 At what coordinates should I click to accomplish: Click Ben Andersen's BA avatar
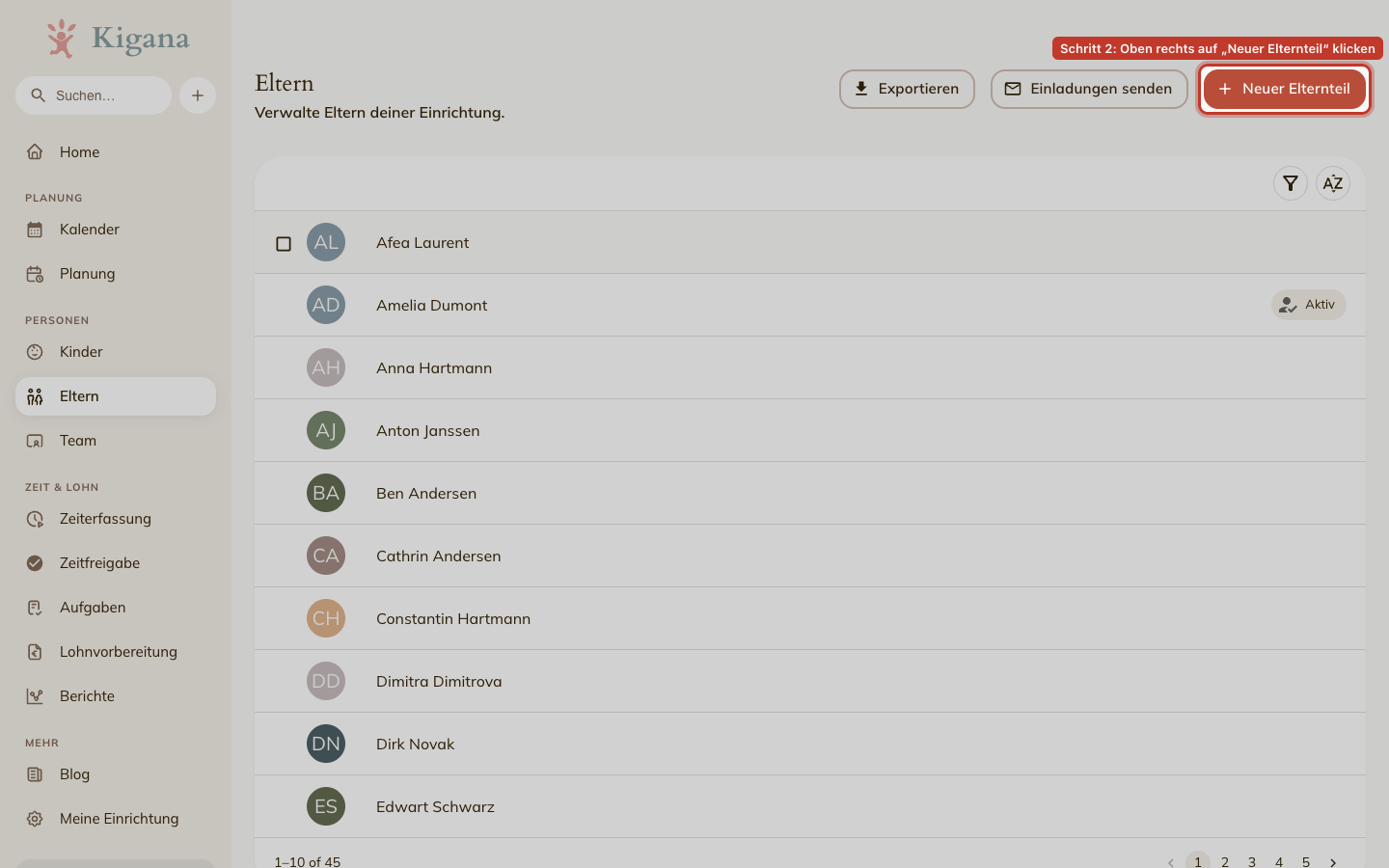tap(326, 493)
